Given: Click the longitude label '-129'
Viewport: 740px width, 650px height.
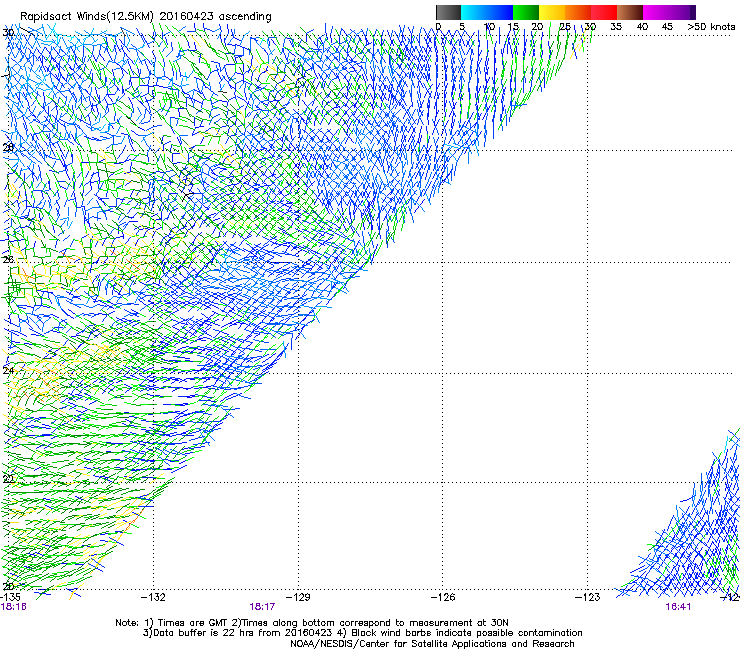Looking at the screenshot, I should point(298,597).
